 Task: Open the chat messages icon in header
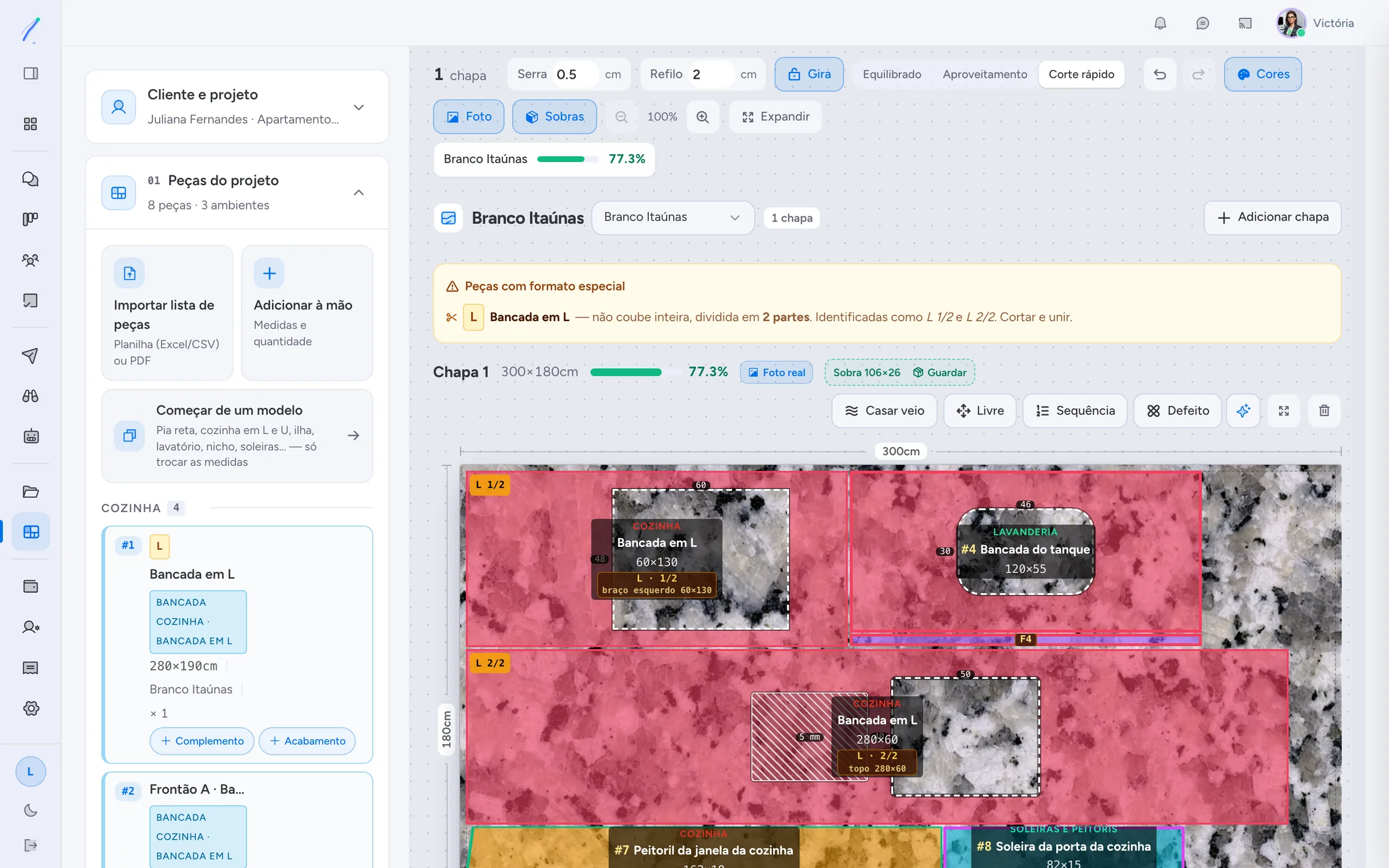(1202, 23)
